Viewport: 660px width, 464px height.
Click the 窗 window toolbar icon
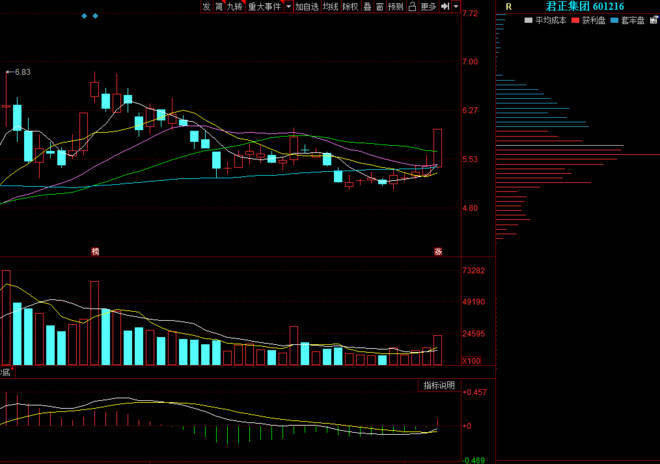(x=380, y=6)
